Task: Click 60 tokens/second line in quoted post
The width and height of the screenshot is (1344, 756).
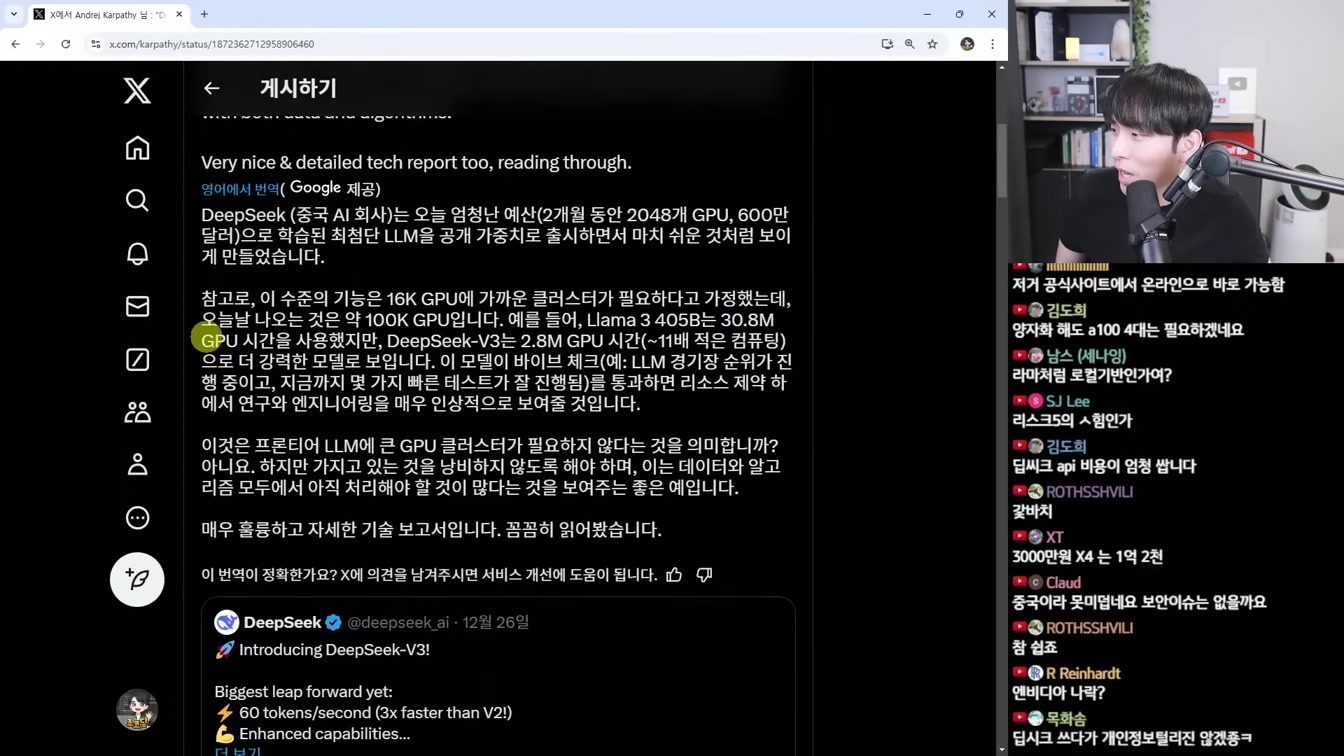Action: [x=363, y=713]
